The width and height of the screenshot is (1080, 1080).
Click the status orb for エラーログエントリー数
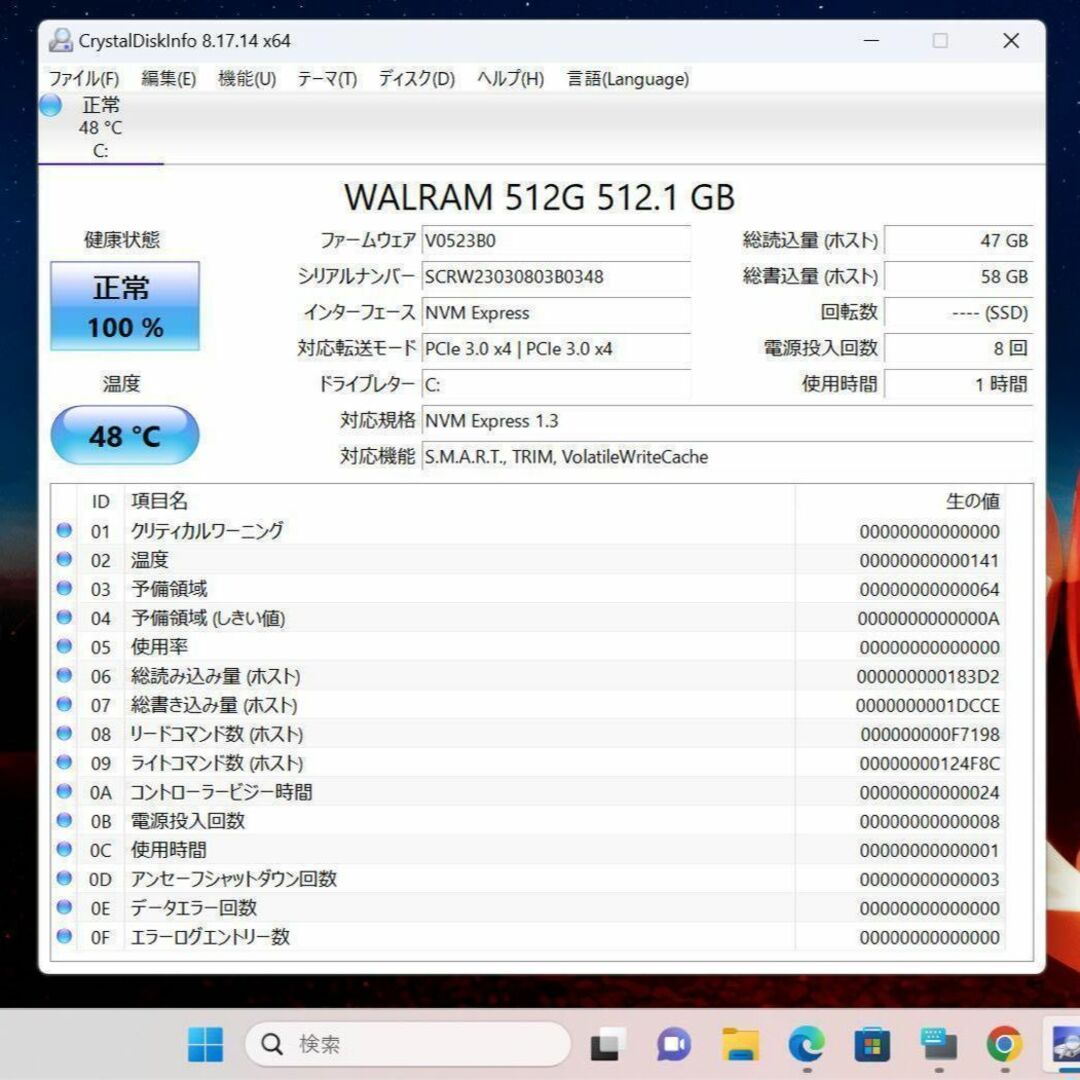pyautogui.click(x=64, y=936)
